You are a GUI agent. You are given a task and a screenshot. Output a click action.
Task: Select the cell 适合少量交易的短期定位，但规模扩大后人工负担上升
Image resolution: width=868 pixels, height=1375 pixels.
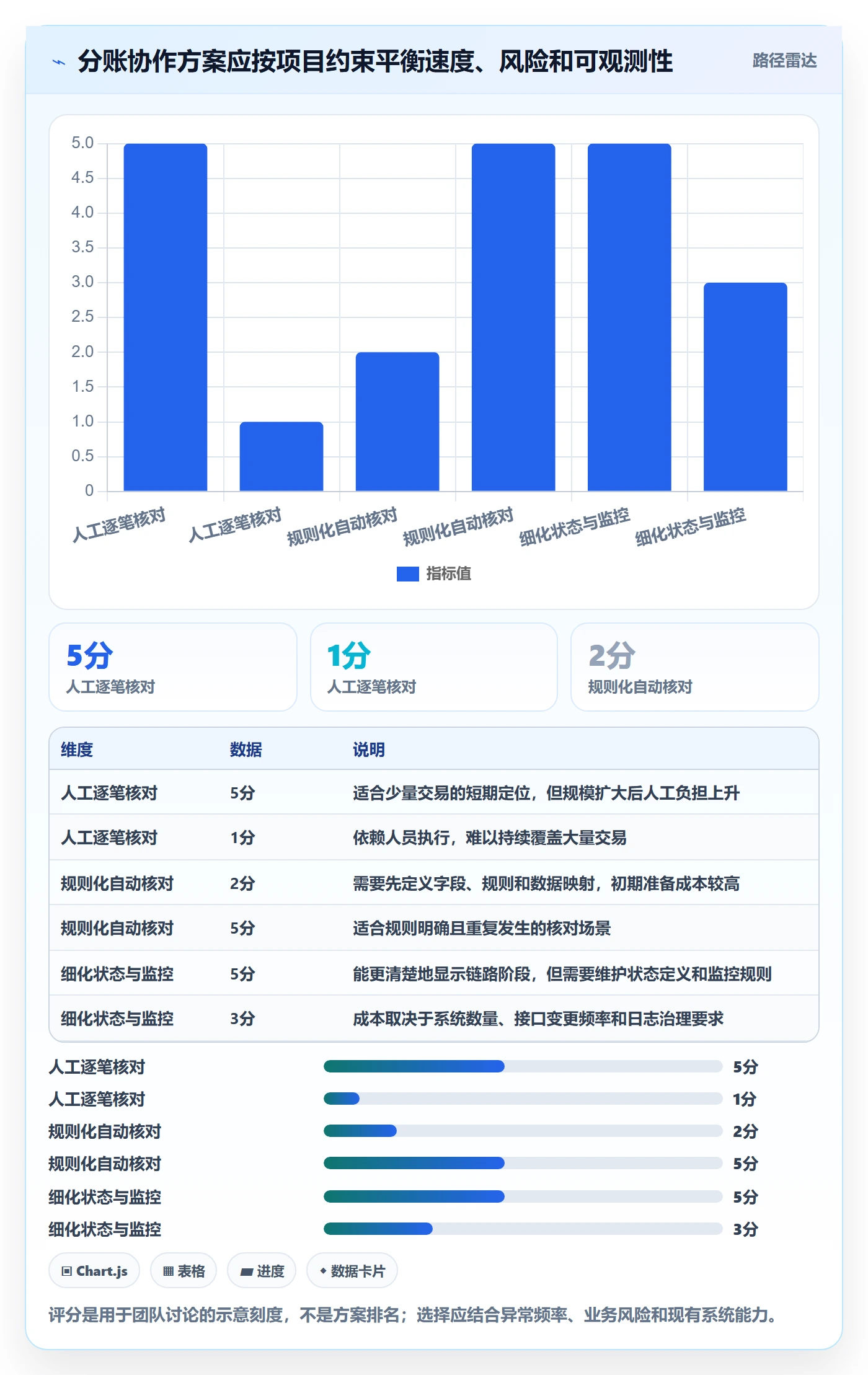click(x=546, y=793)
